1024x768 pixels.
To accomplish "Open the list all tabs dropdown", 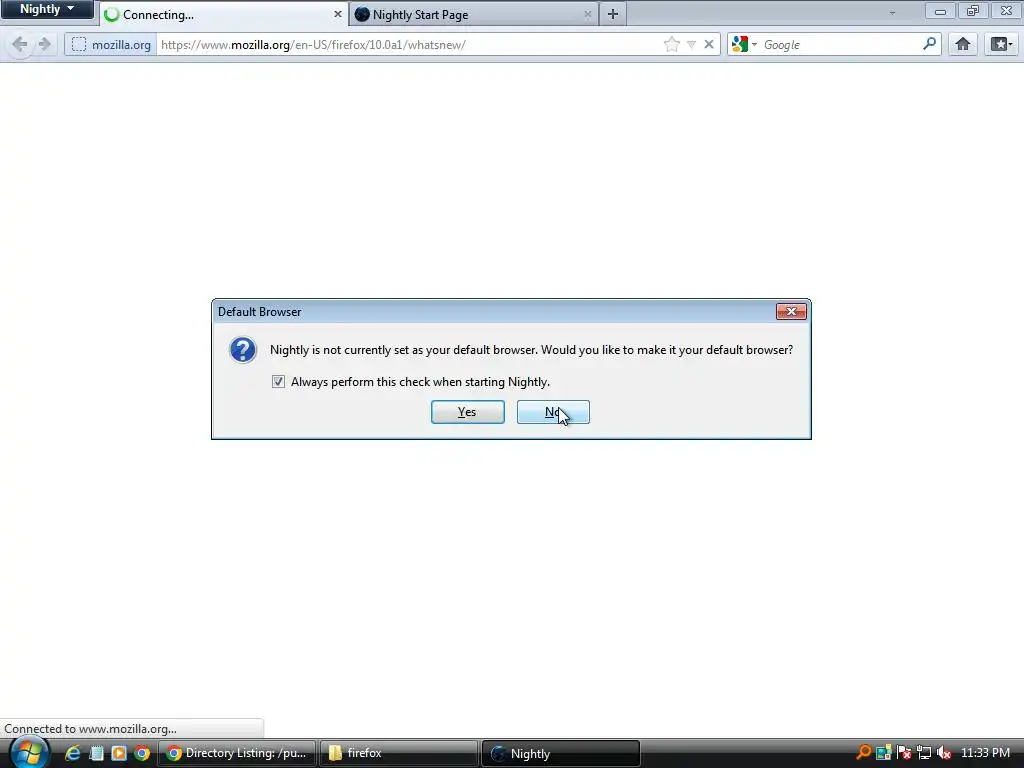I will pos(892,12).
